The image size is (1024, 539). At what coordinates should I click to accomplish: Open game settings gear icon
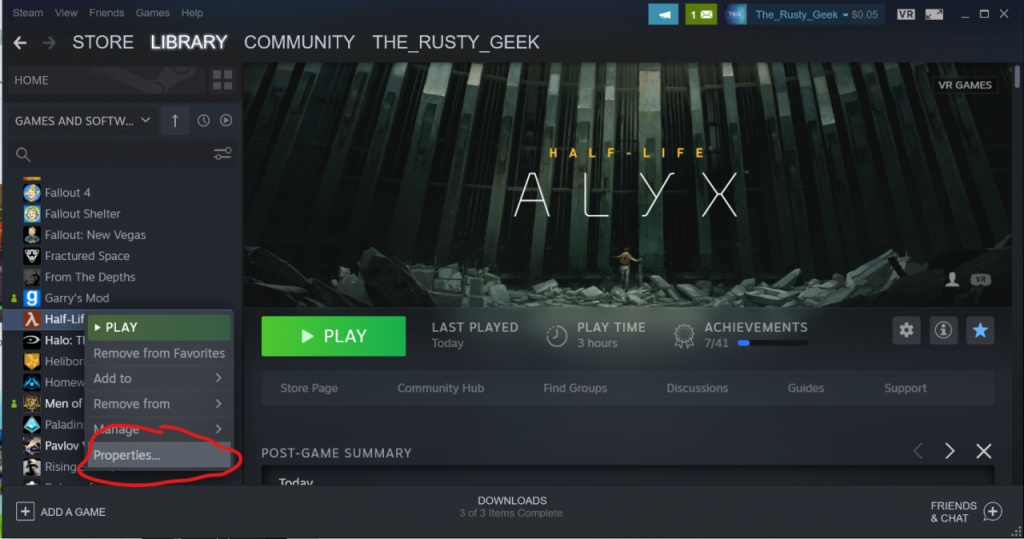click(x=906, y=331)
